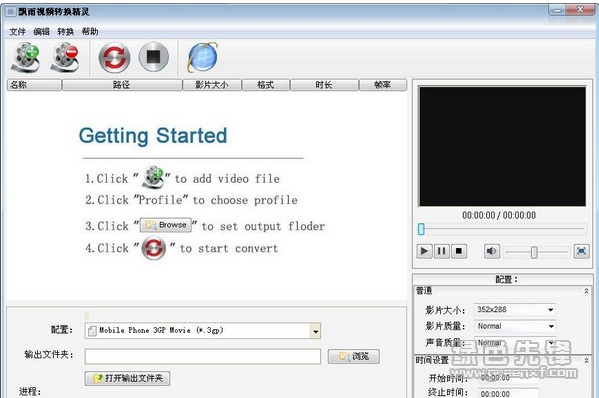Image resolution: width=599 pixels, height=398 pixels.
Task: Click the 打开输出文件夹 button
Action: click(128, 379)
